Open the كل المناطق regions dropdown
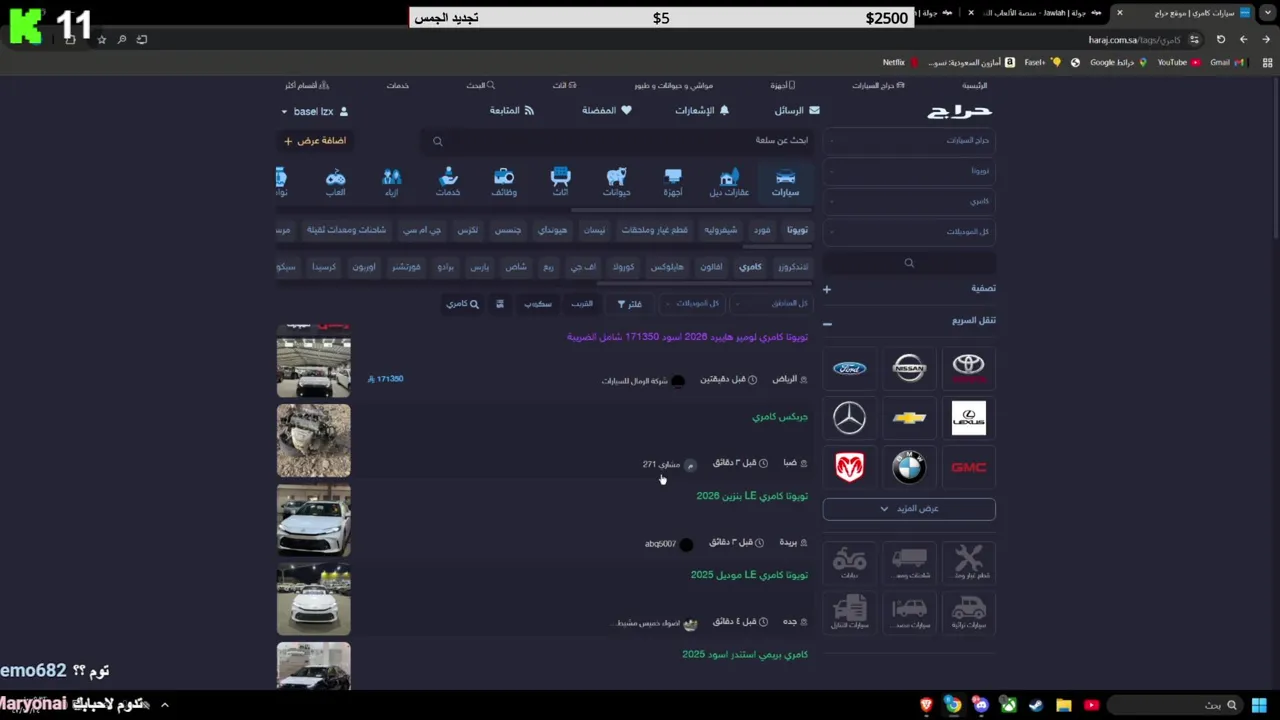Screen dimensions: 1280x720 [770, 303]
